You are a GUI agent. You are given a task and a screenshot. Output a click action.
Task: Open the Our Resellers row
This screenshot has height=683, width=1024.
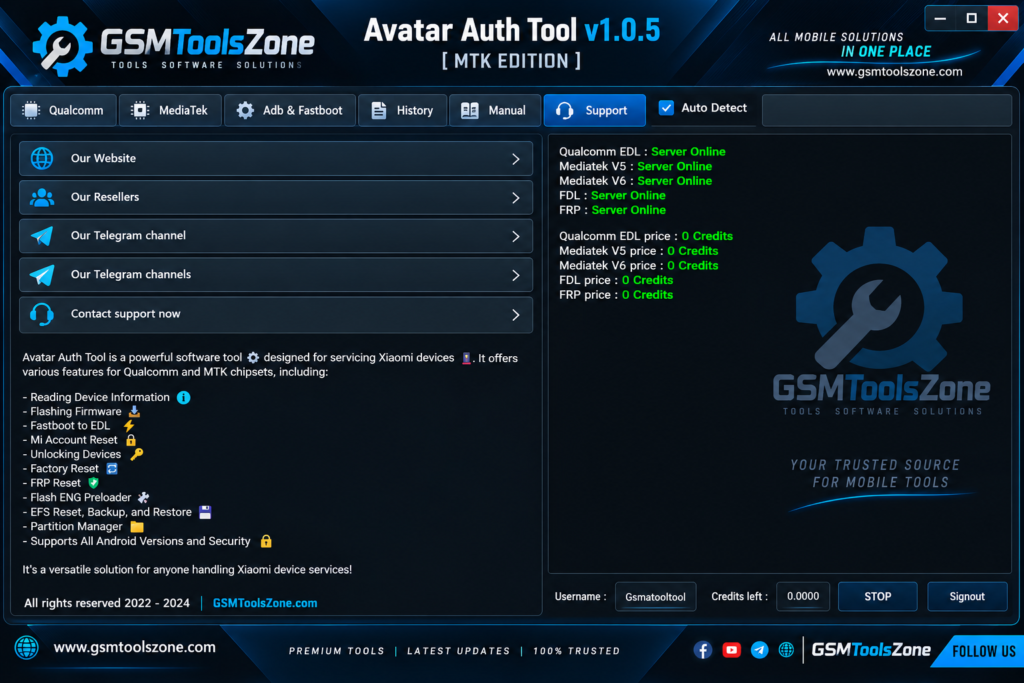pyautogui.click(x=276, y=197)
